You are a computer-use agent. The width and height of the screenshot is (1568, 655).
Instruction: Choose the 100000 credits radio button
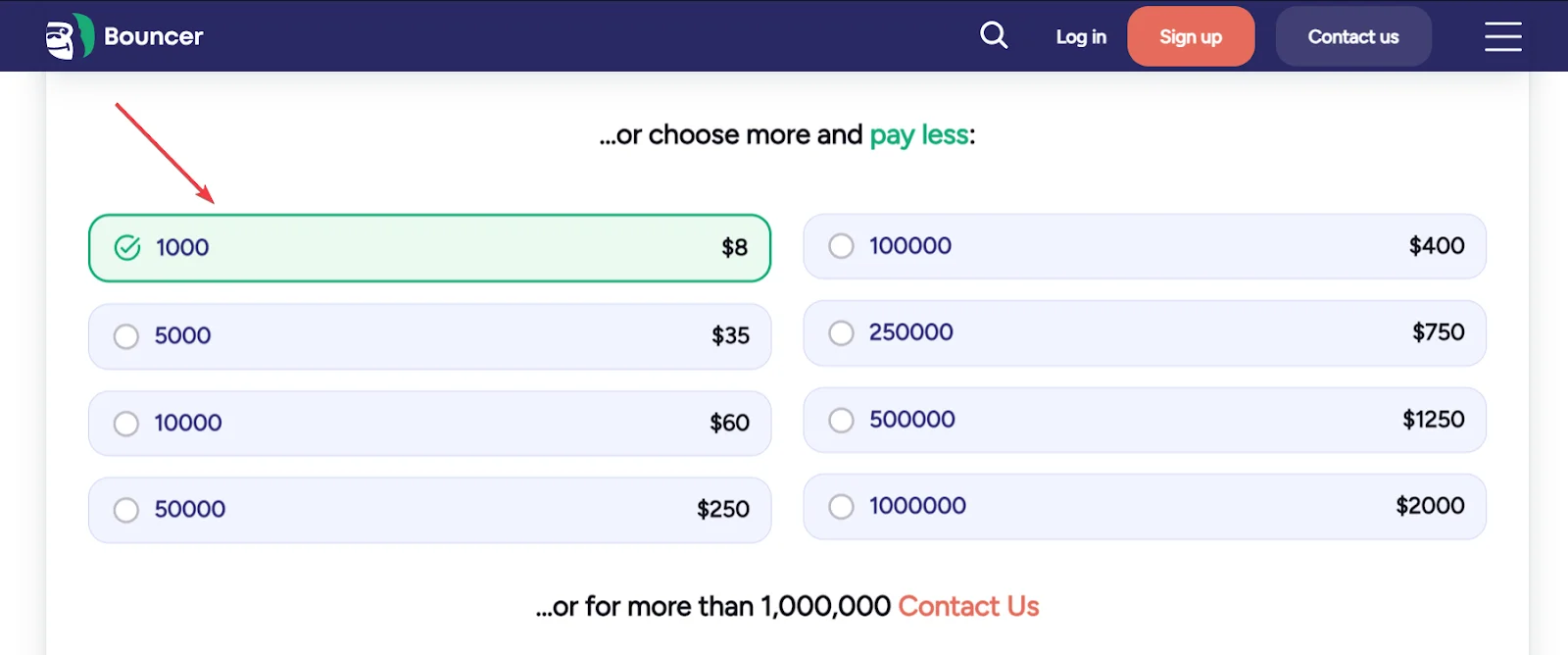(x=841, y=246)
